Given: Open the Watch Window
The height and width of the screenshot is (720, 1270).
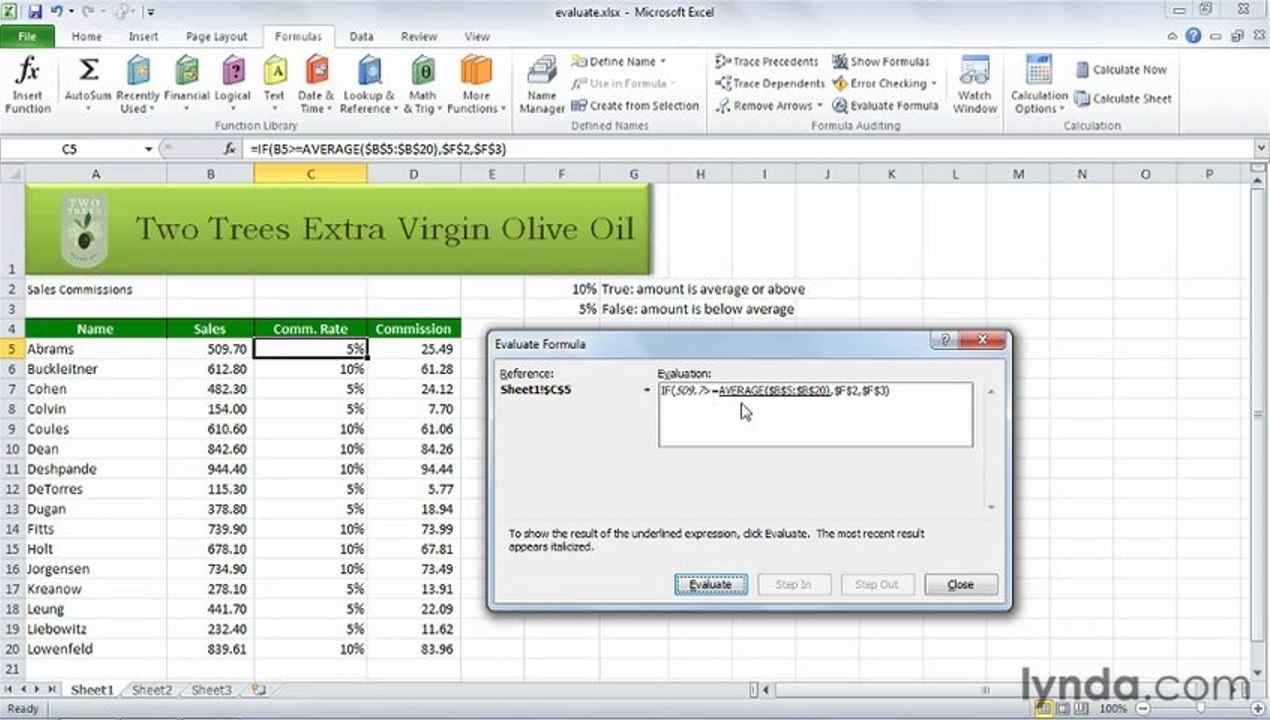Looking at the screenshot, I should [974, 86].
